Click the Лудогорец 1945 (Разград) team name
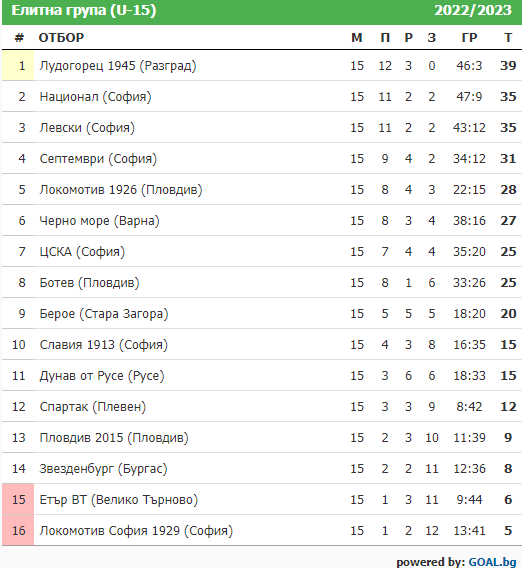This screenshot has width=522, height=568. pyautogui.click(x=118, y=66)
